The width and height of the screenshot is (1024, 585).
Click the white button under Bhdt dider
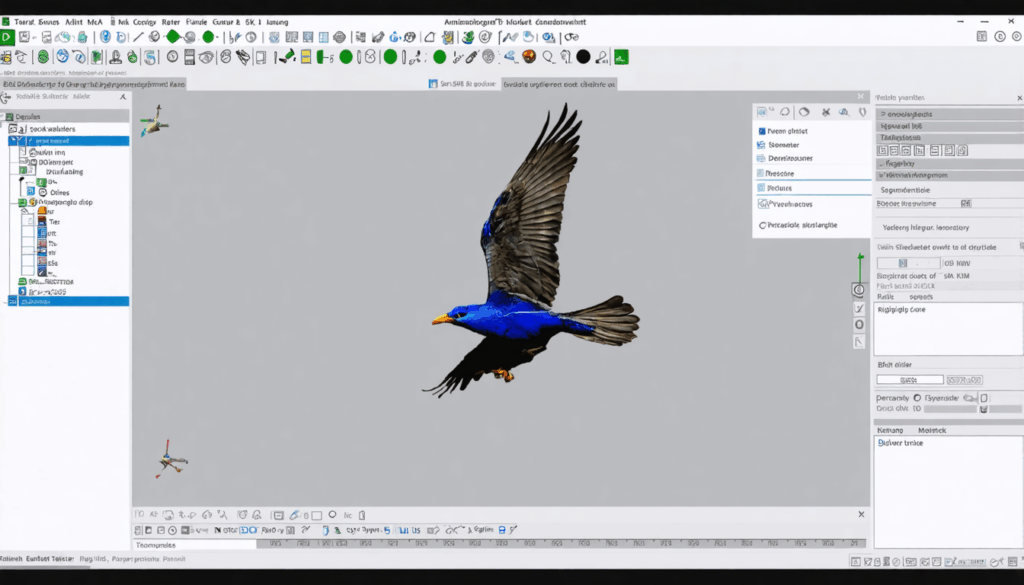(x=910, y=380)
